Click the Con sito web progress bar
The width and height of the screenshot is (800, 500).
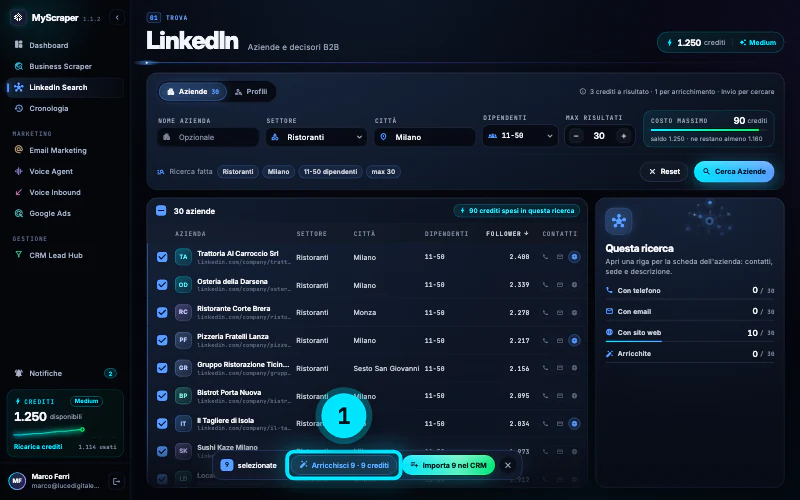690,341
